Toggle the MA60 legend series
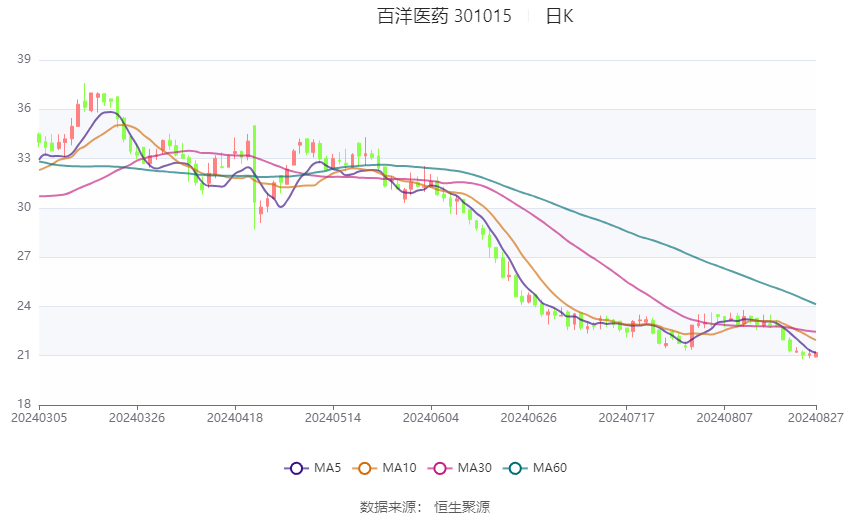Screen dimensions: 850x517 point(535,468)
